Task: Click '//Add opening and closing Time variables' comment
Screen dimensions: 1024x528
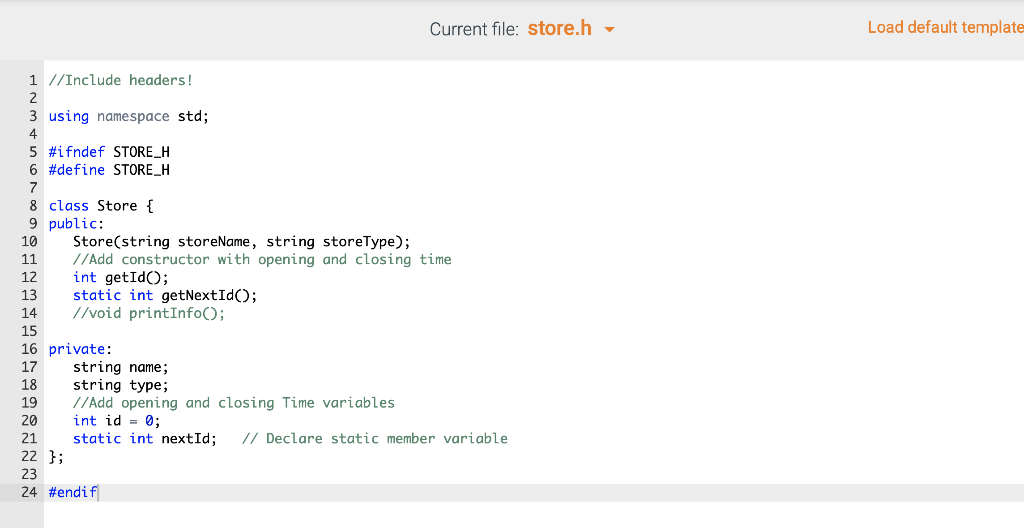Action: [x=234, y=403]
